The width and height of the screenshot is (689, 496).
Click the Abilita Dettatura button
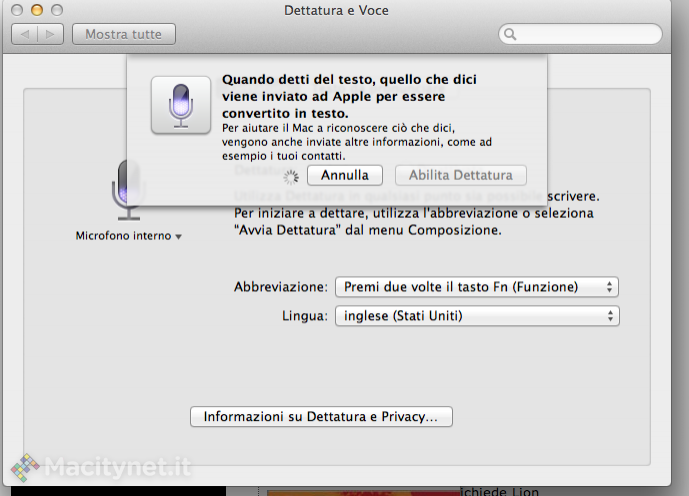461,175
